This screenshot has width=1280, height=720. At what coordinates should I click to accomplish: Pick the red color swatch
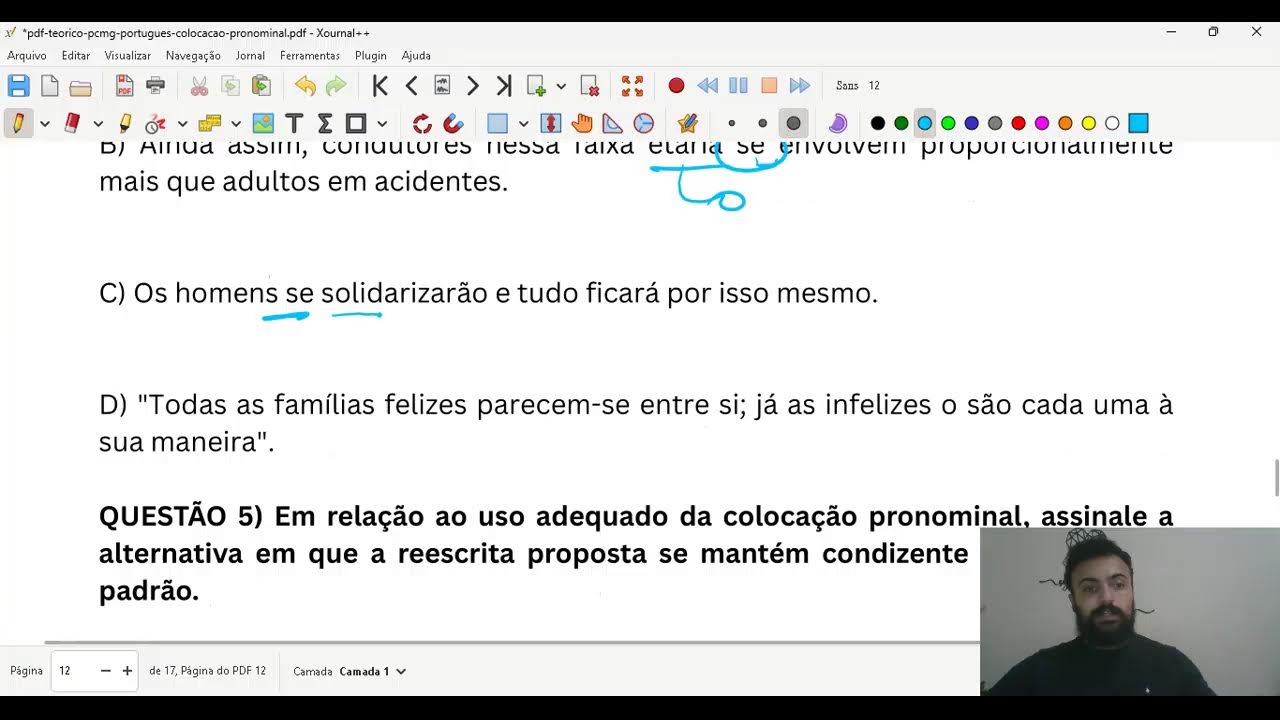tap(1018, 123)
